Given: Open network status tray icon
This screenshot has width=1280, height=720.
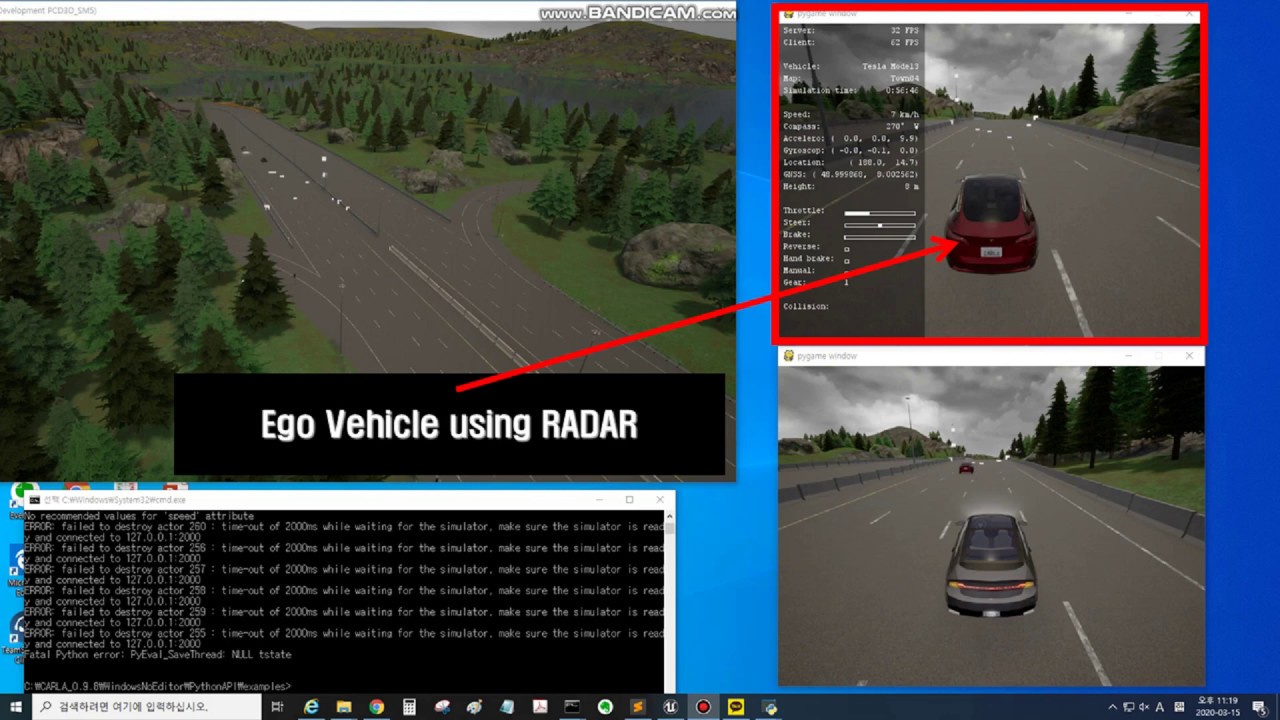Looking at the screenshot, I should click(x=1131, y=707).
